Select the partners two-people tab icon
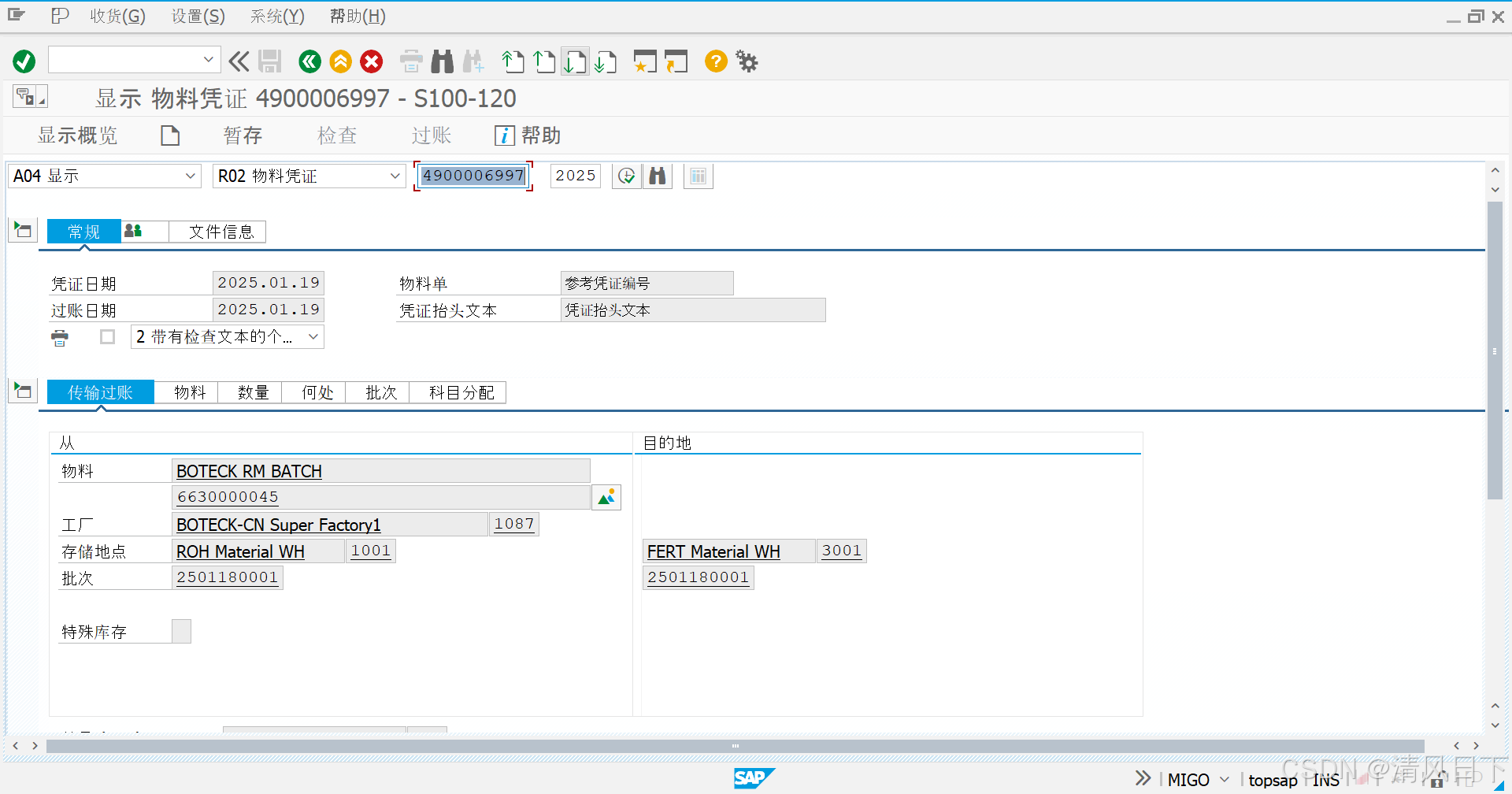The image size is (1512, 794). [134, 231]
